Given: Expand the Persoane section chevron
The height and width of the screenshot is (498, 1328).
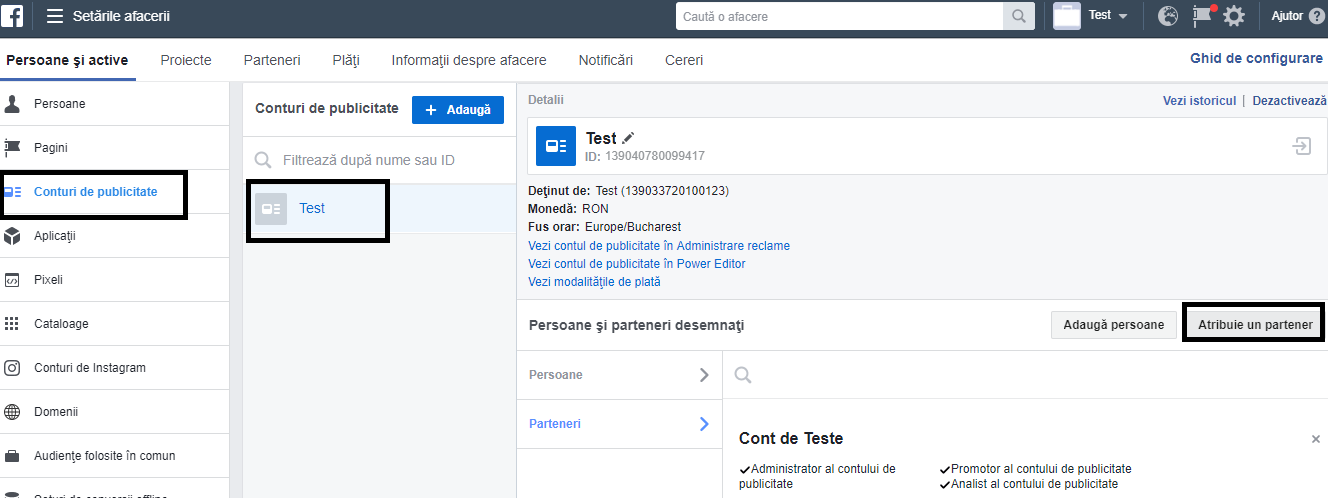Looking at the screenshot, I should pos(704,375).
